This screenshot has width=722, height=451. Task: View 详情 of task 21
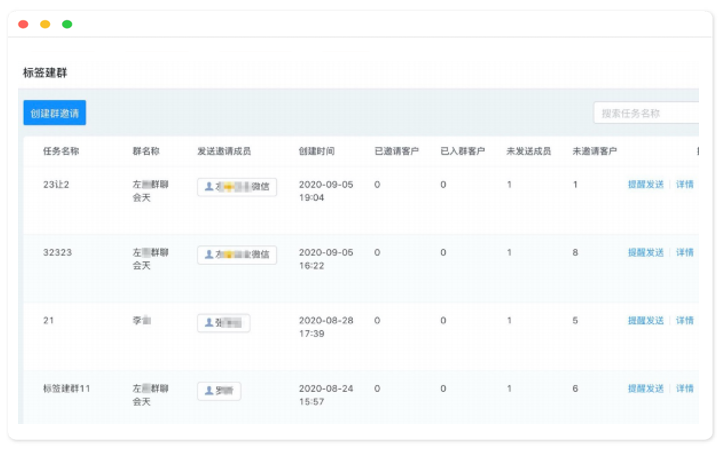point(685,321)
